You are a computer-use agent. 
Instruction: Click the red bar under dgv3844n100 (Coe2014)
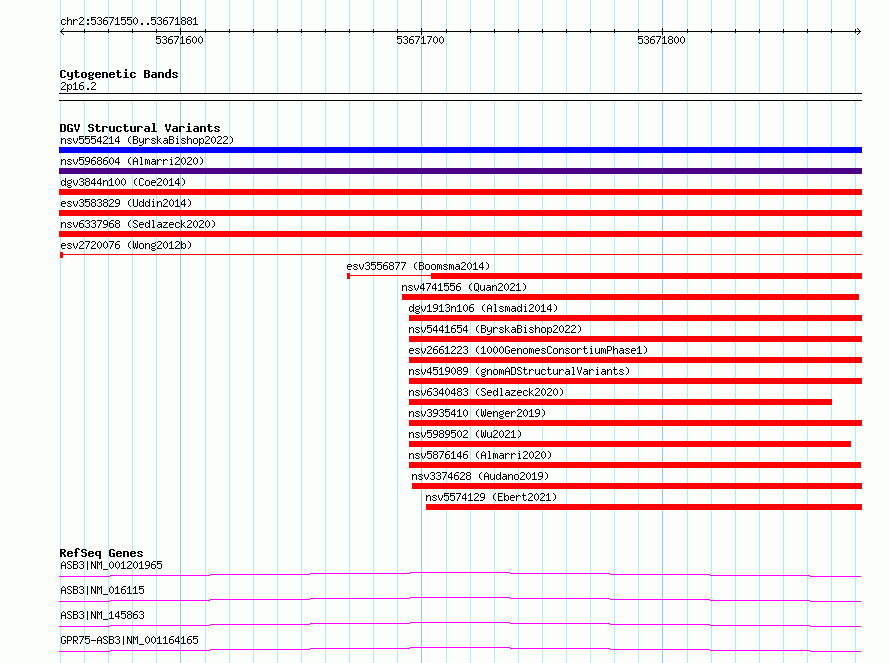(460, 192)
